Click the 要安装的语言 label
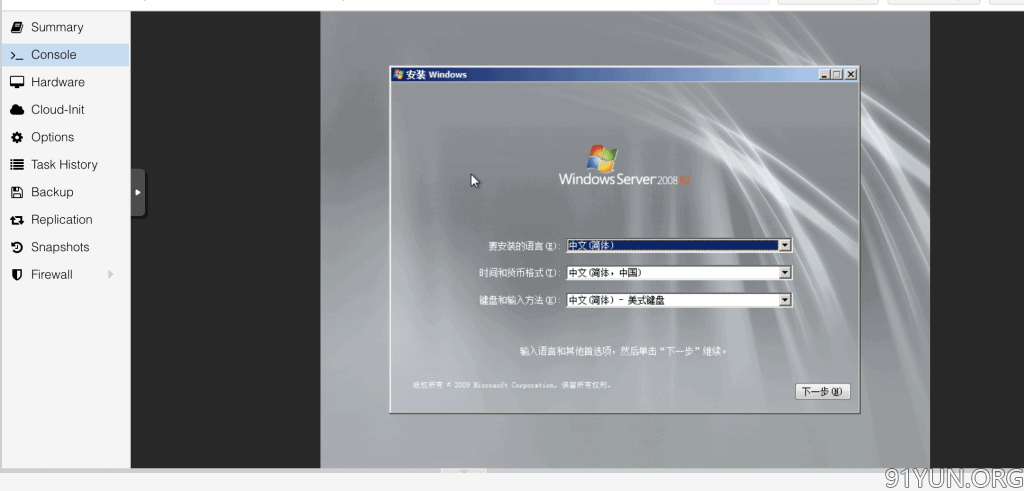 [x=525, y=246]
